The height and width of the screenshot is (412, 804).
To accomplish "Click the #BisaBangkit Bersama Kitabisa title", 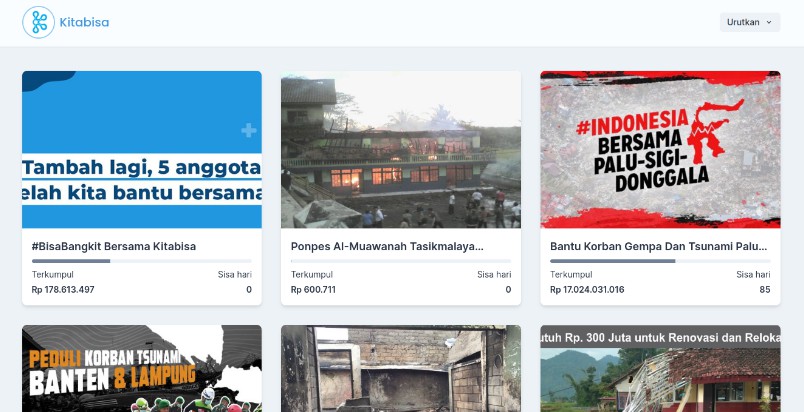I will click(x=114, y=246).
